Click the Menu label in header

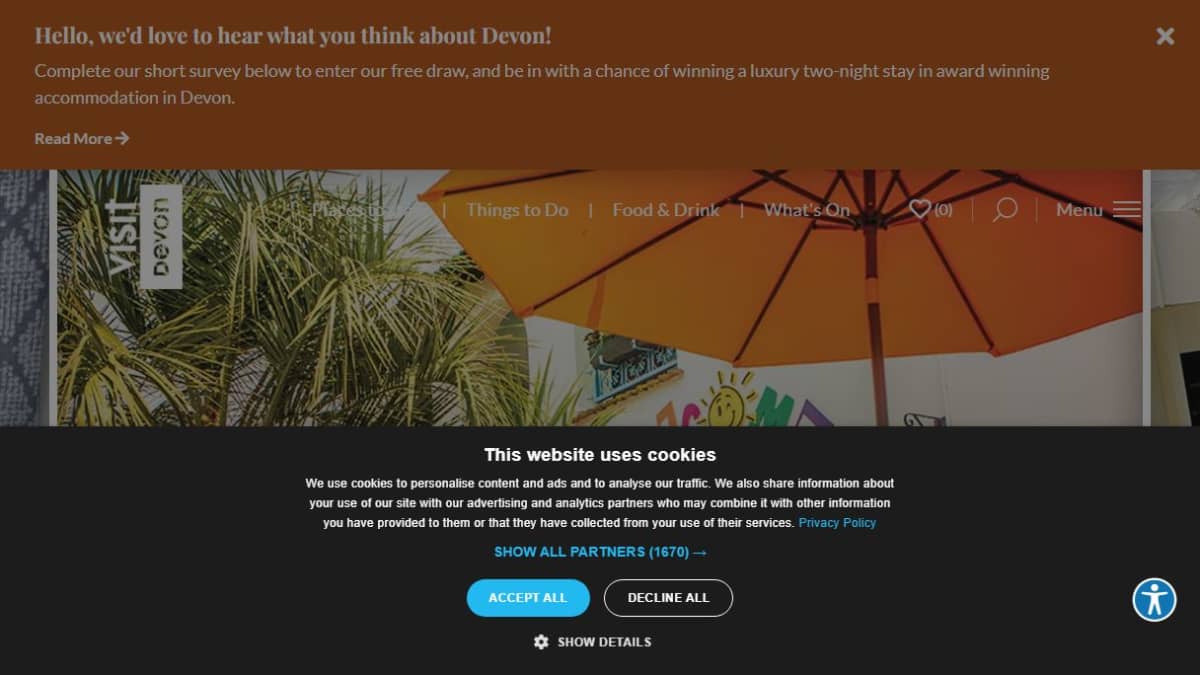pos(1079,210)
